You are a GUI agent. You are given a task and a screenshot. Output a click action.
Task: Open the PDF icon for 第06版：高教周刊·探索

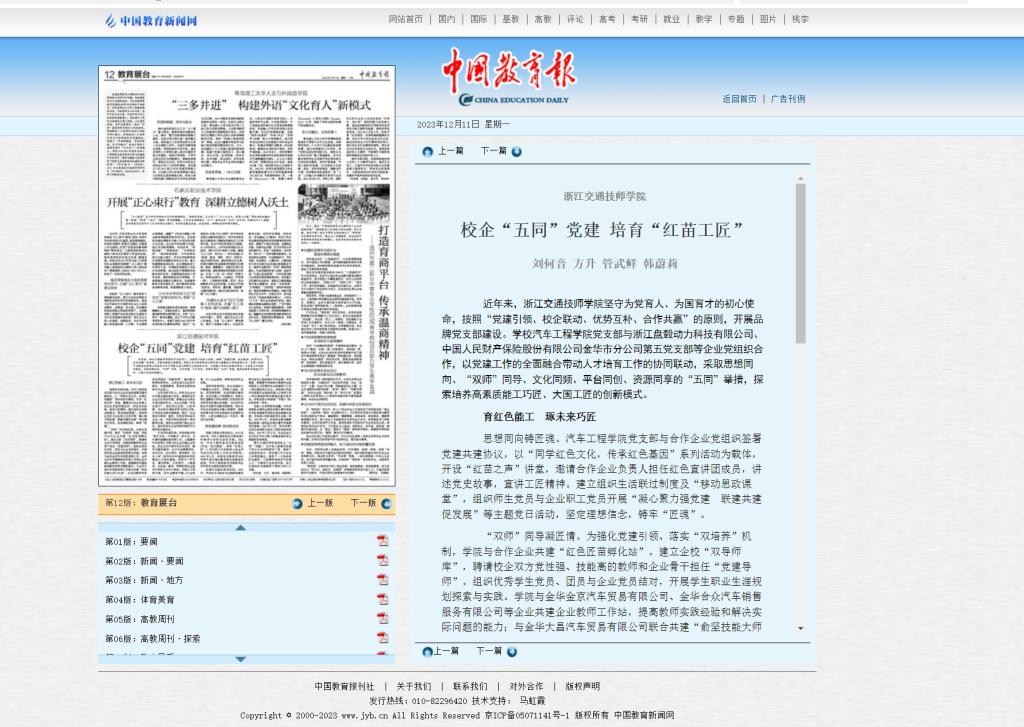382,638
